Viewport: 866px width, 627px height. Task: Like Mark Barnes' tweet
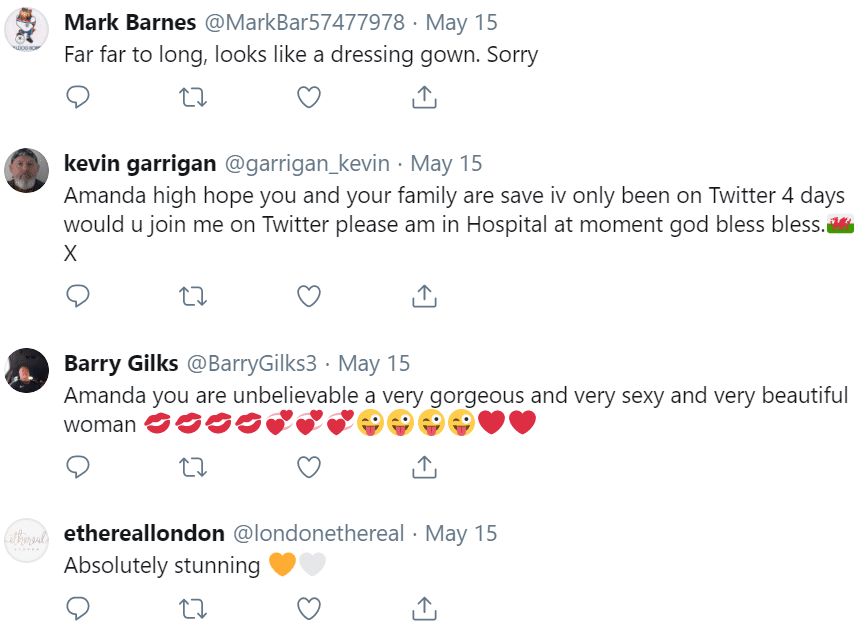coord(309,98)
